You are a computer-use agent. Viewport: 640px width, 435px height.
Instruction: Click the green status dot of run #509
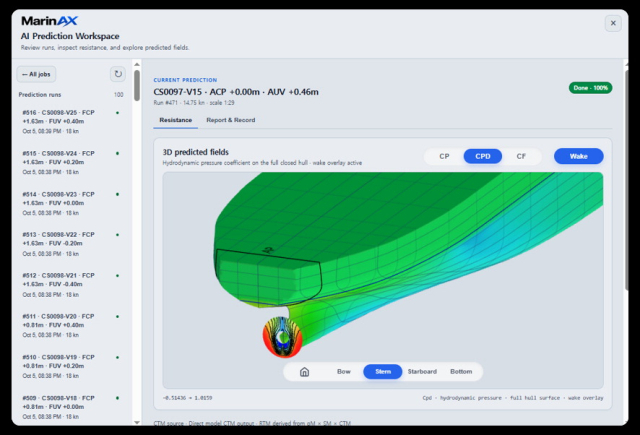(118, 398)
